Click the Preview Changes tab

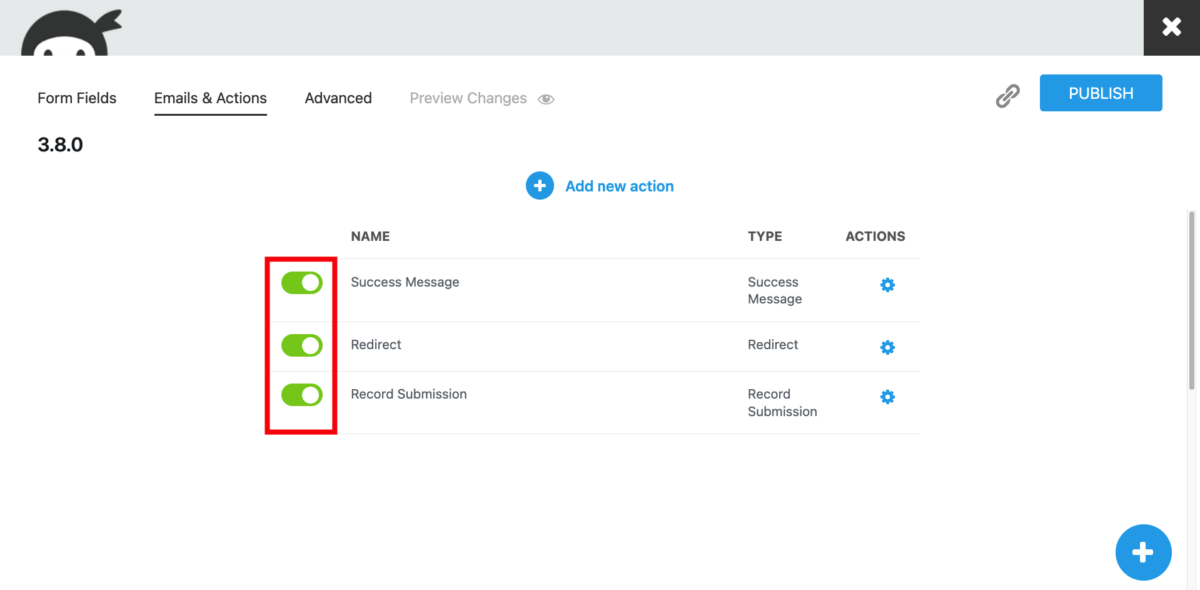pyautogui.click(x=468, y=98)
